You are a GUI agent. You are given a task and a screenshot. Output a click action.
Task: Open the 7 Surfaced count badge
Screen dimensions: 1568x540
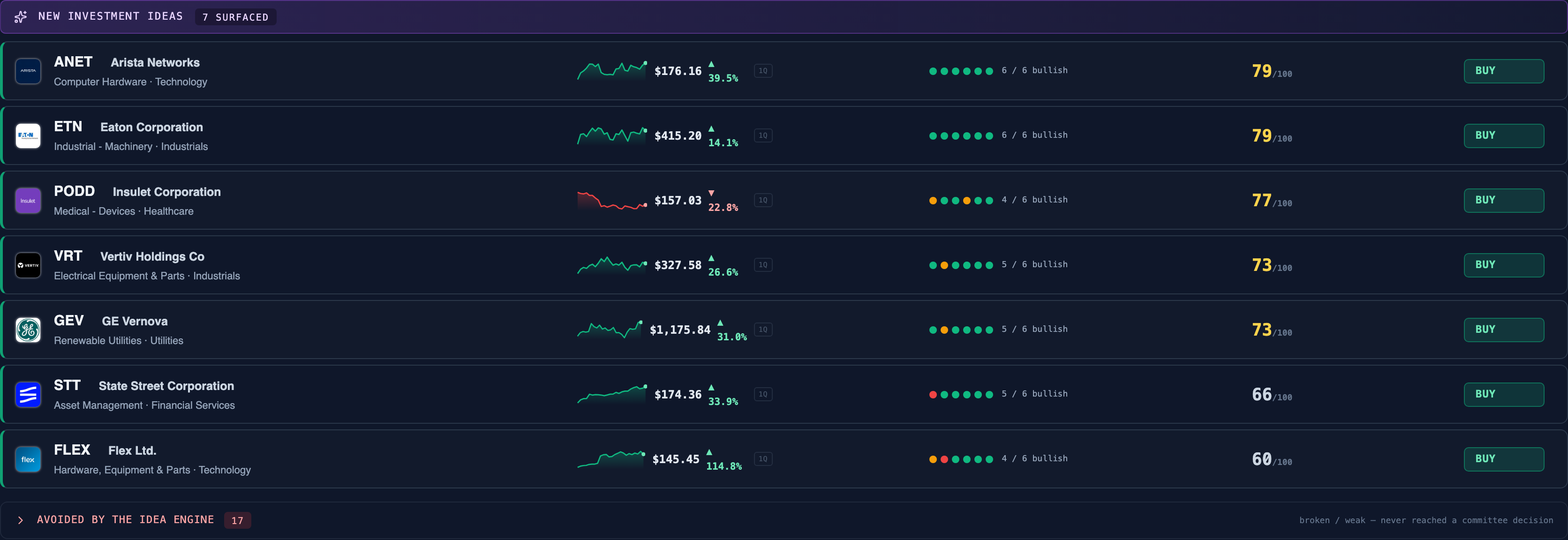[x=235, y=17]
